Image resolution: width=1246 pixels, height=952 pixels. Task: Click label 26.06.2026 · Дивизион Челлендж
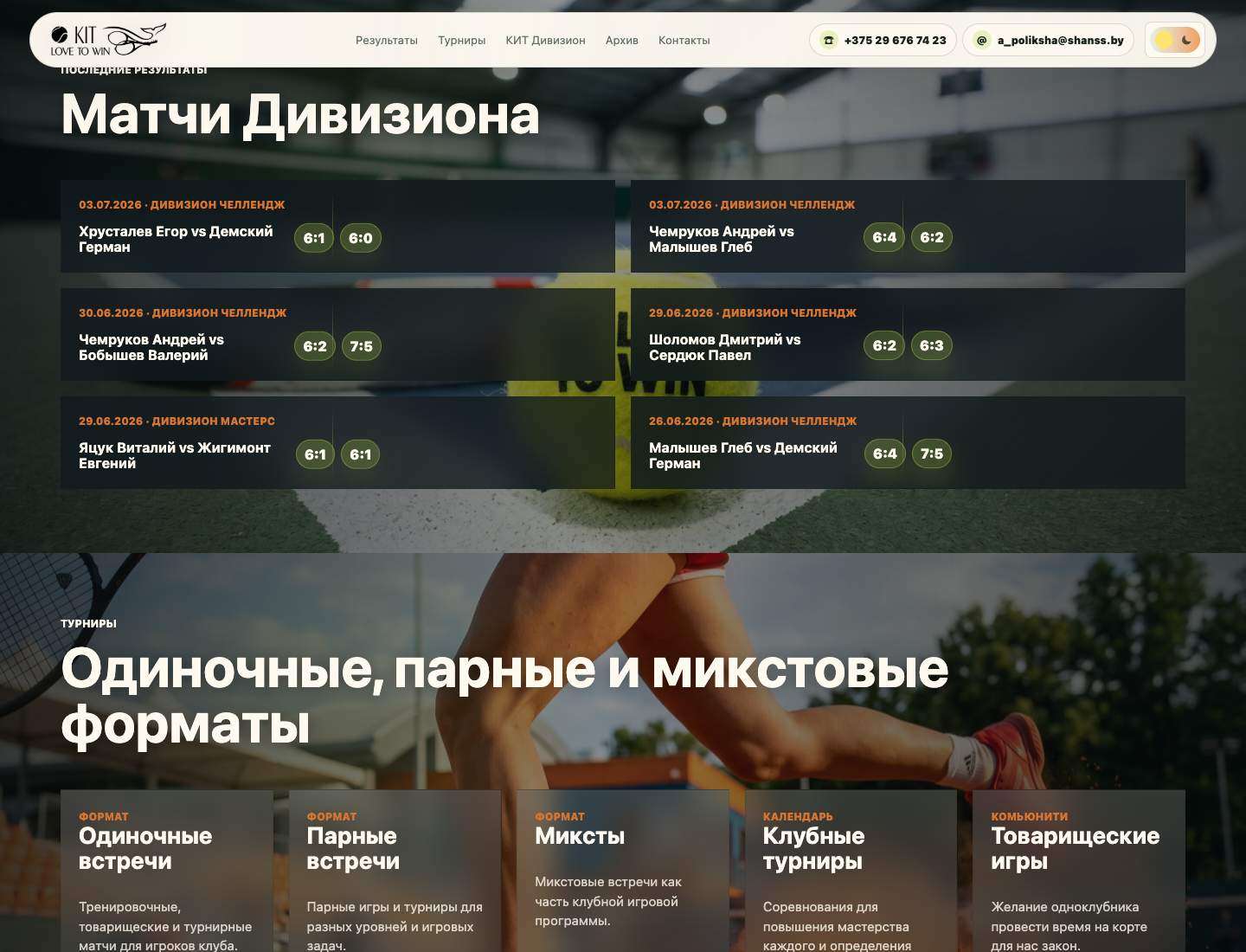coord(753,421)
